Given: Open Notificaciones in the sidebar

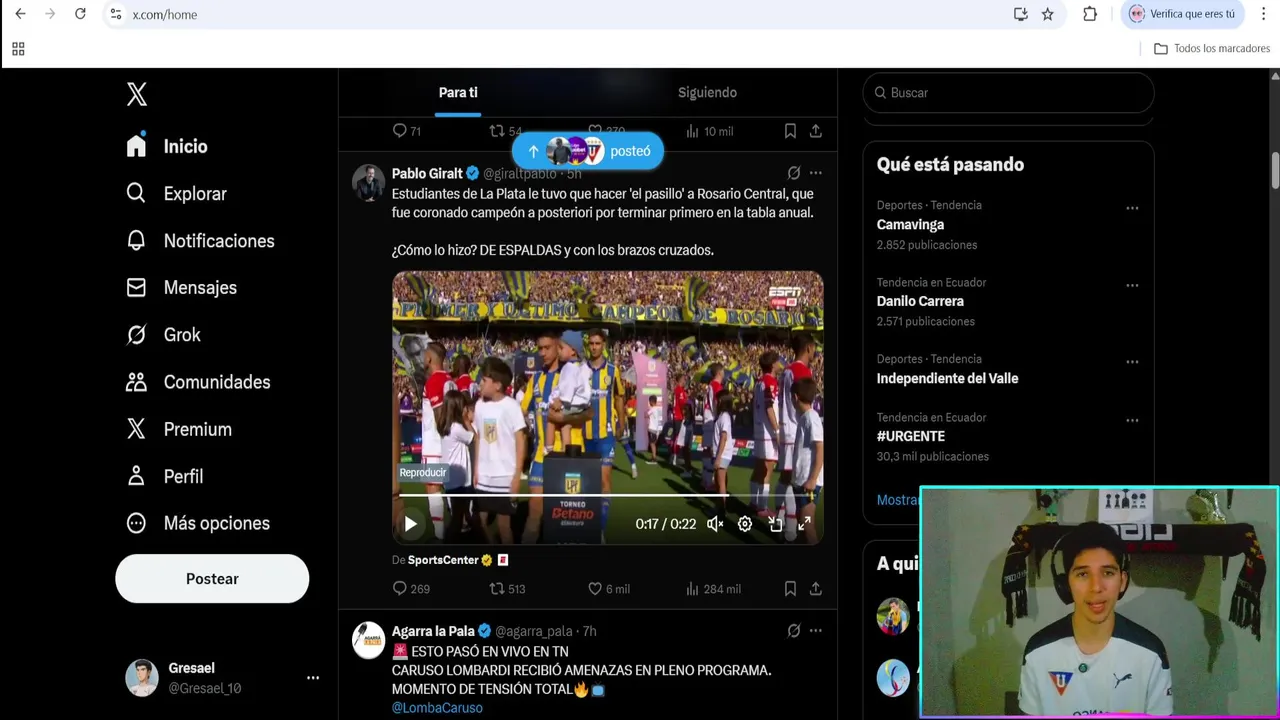Looking at the screenshot, I should click(x=200, y=241).
